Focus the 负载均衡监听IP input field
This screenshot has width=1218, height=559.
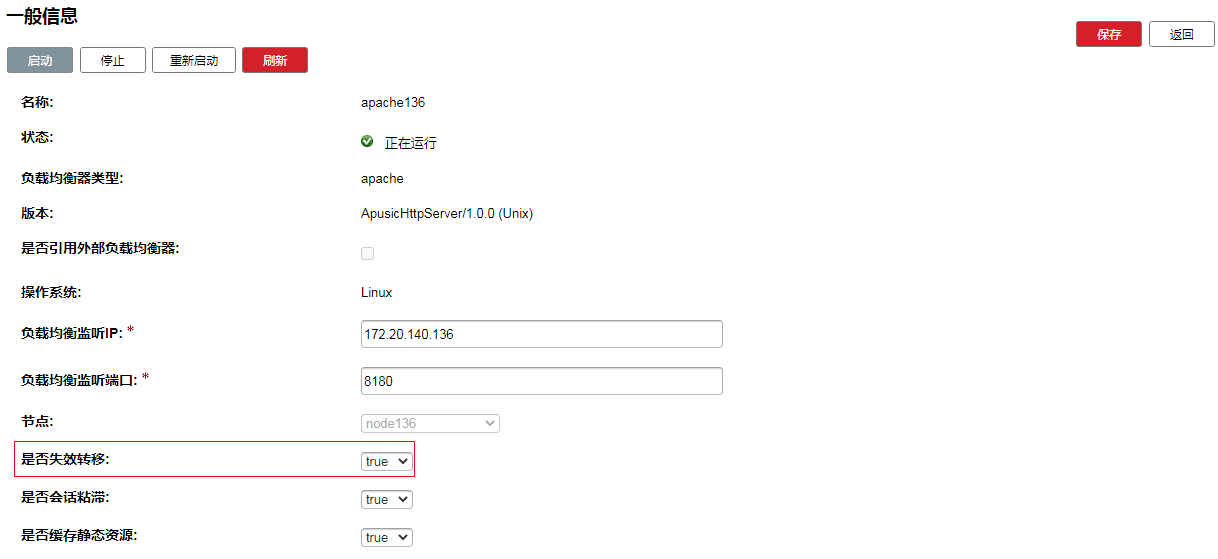[x=541, y=334]
